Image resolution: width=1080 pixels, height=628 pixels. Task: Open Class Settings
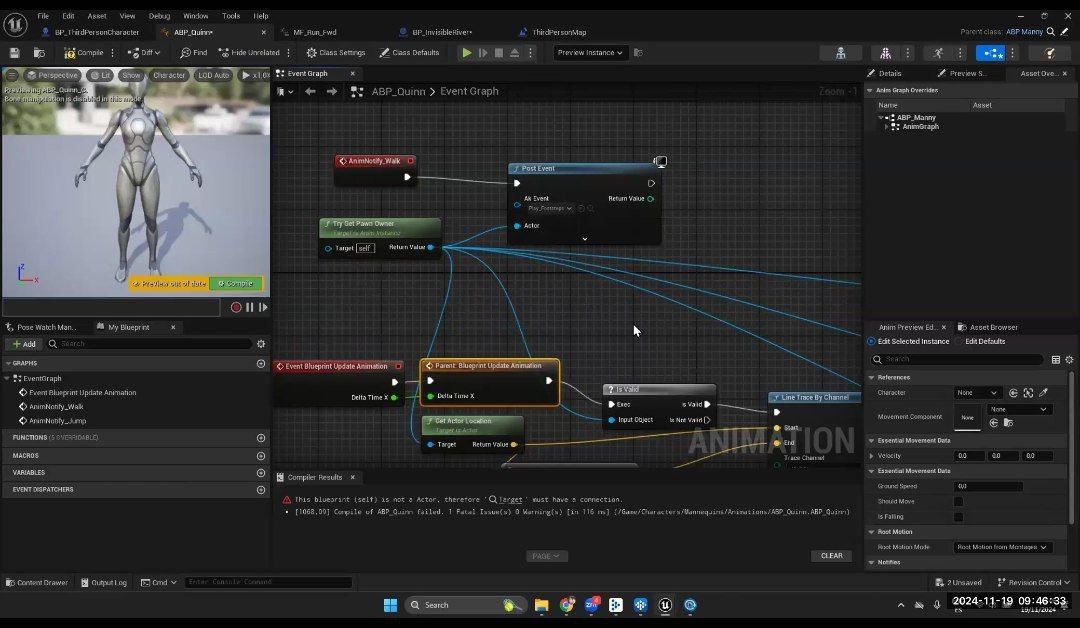(x=335, y=52)
